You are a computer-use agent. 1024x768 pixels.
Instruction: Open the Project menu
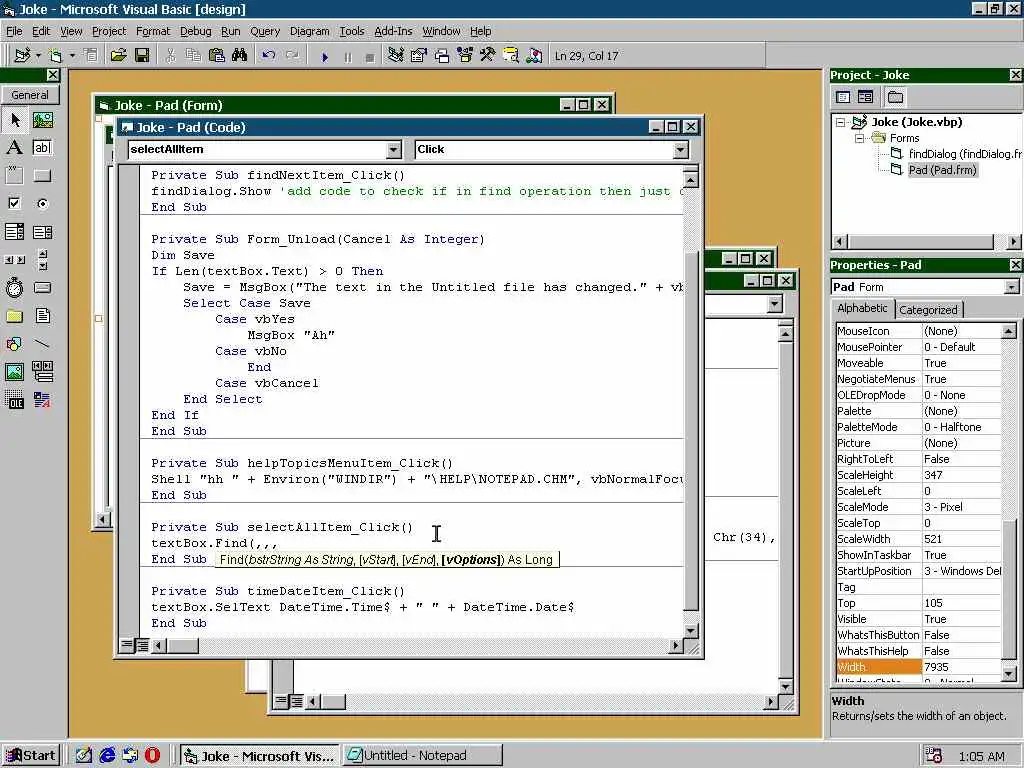tap(109, 31)
